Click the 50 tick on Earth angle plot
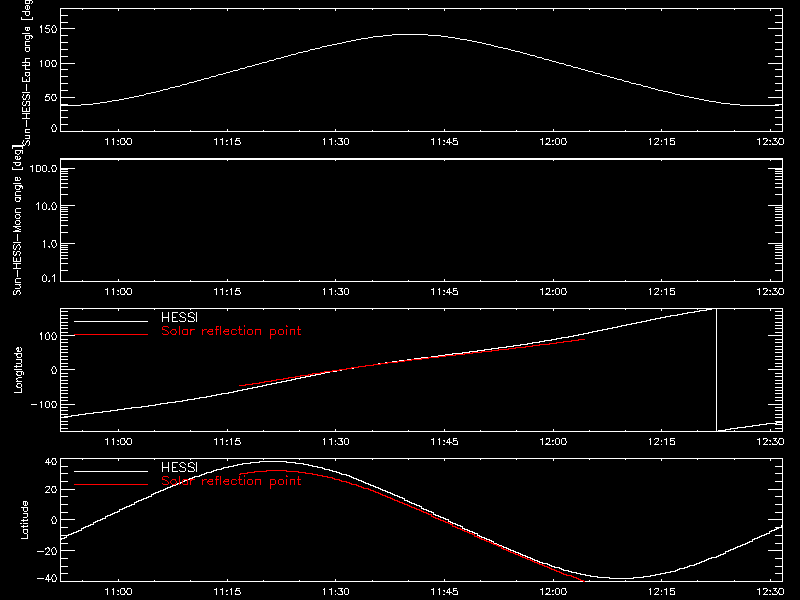Image resolution: width=800 pixels, height=600 pixels. click(x=51, y=97)
